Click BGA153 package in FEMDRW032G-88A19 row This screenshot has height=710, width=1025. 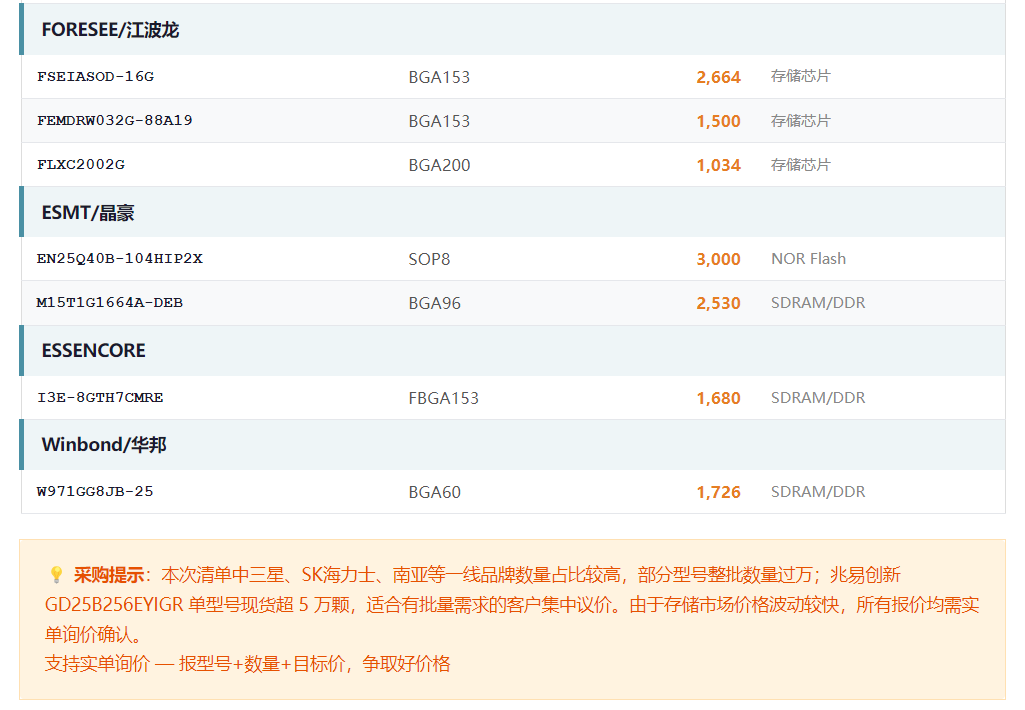point(439,121)
